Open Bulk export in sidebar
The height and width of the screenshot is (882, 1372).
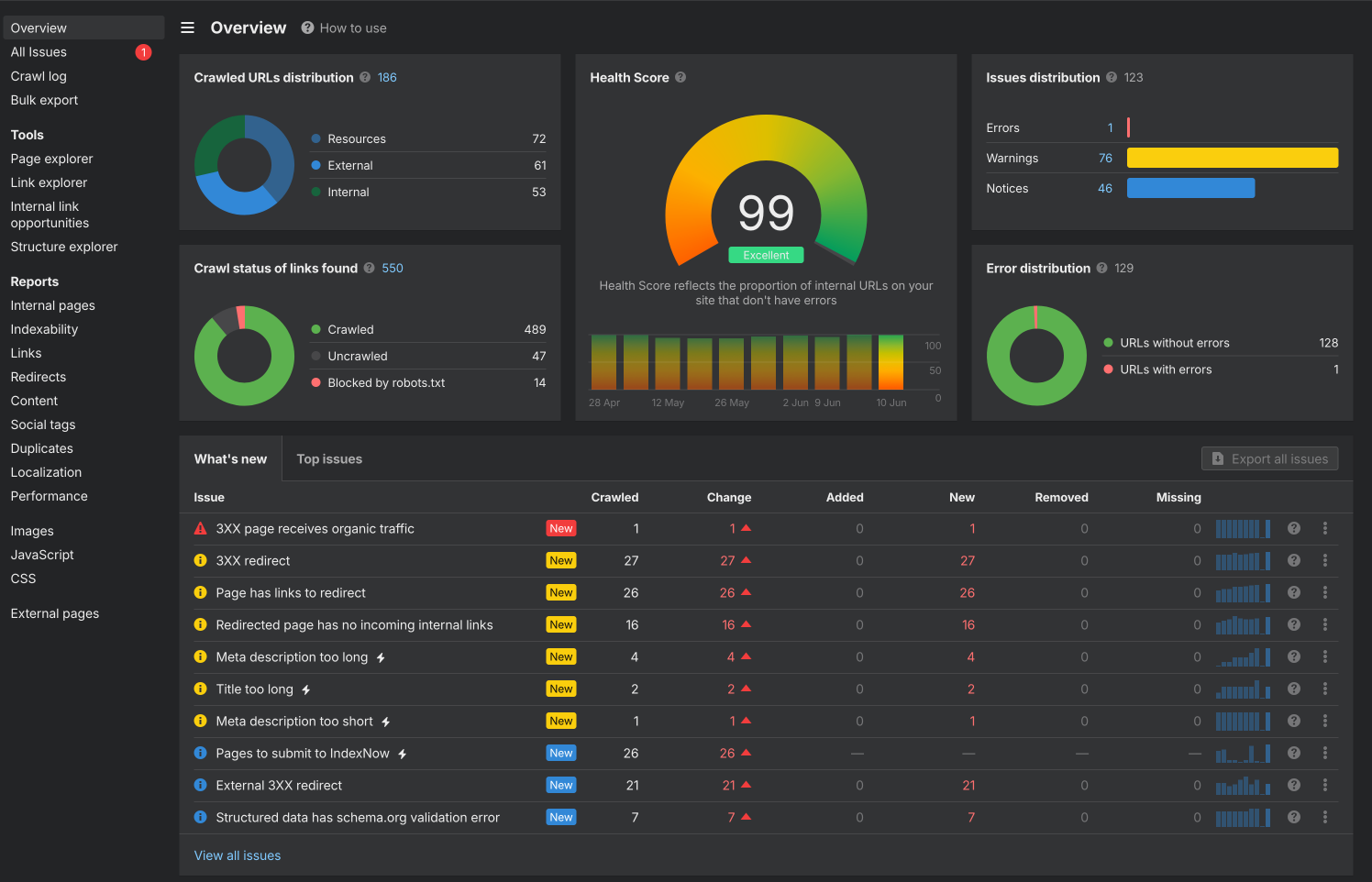[44, 100]
